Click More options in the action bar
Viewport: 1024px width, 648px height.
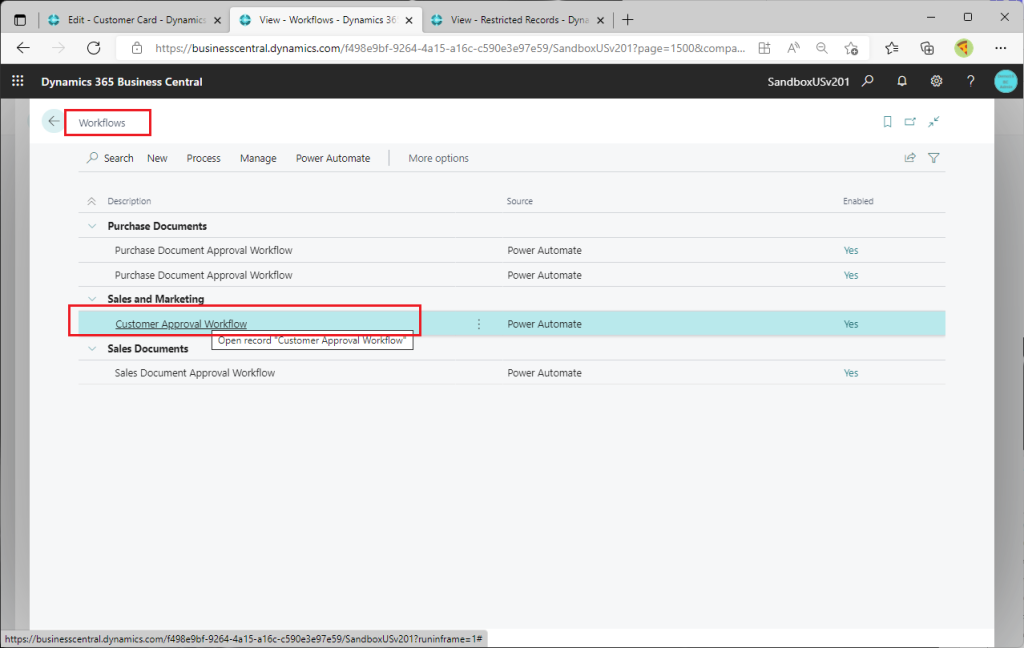(x=438, y=158)
